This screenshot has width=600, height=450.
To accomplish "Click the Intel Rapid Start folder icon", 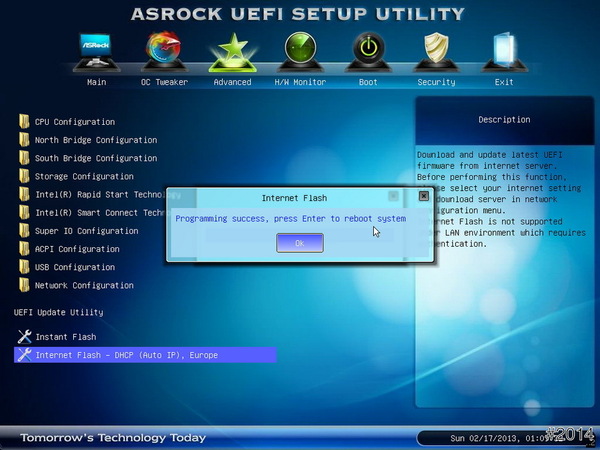I will point(24,194).
